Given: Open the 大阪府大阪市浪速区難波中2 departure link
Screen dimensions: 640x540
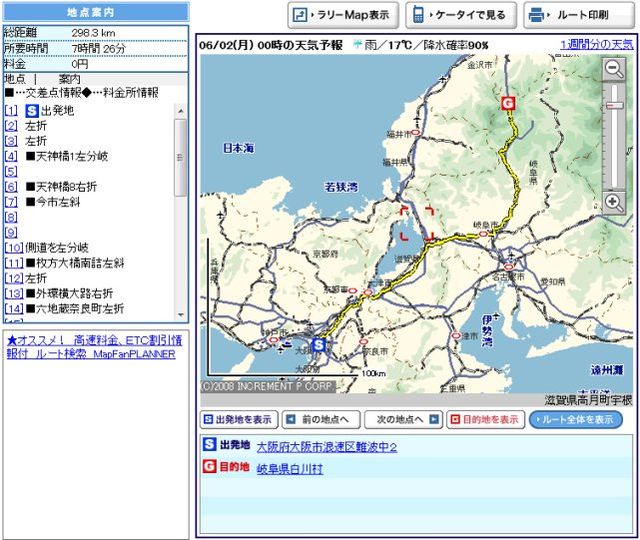Looking at the screenshot, I should [327, 447].
